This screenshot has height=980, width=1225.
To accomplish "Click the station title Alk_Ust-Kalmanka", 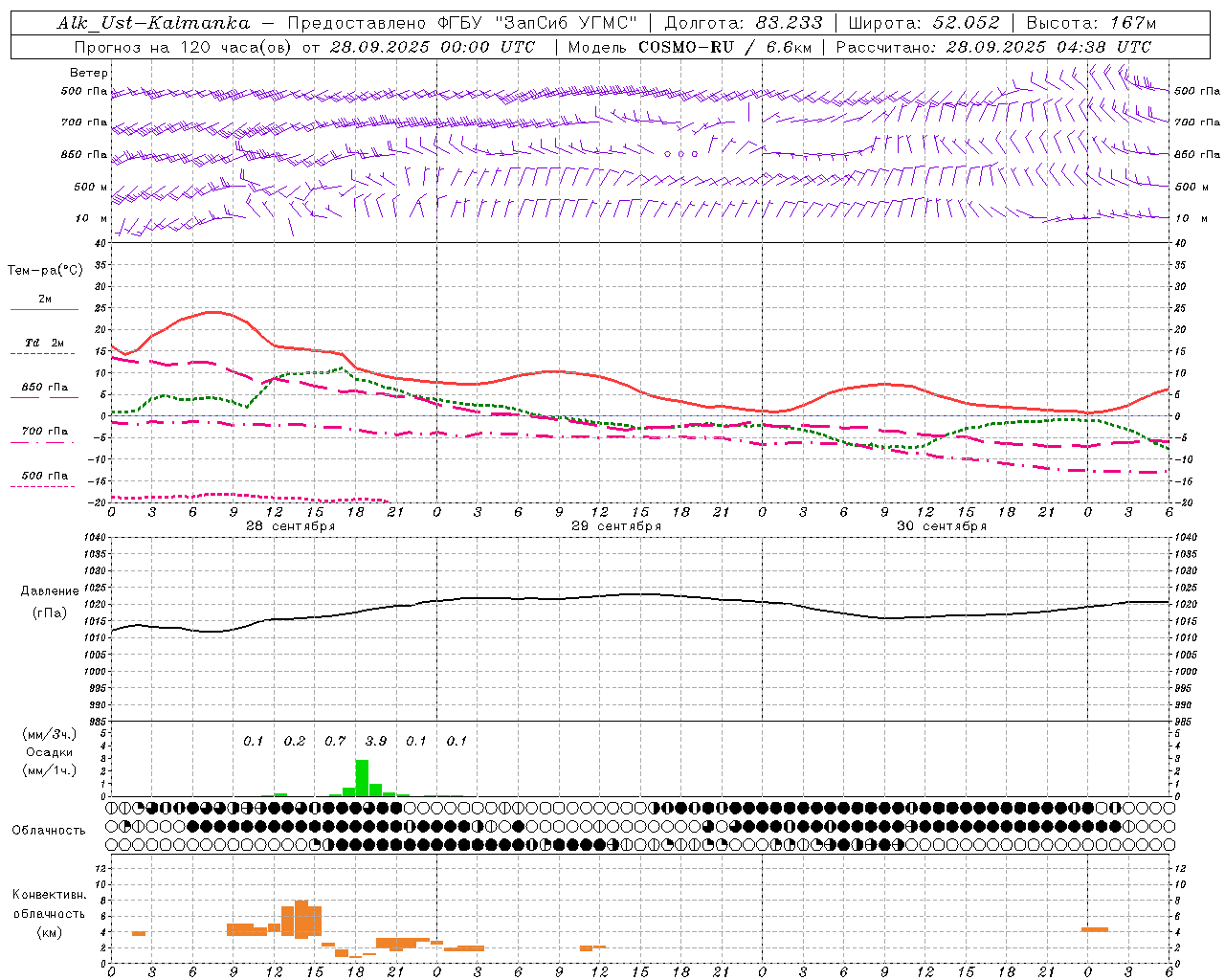I will [x=153, y=23].
